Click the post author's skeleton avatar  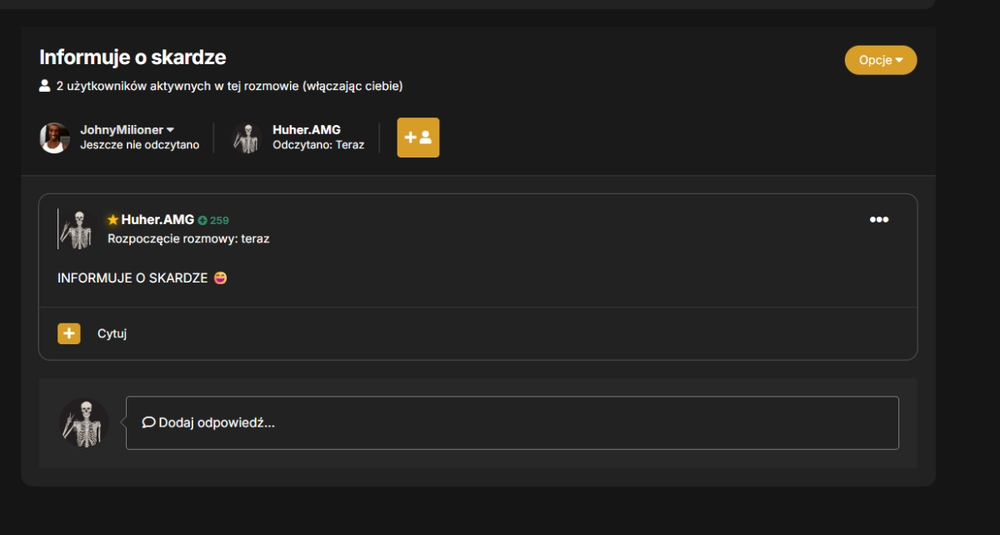(x=77, y=229)
